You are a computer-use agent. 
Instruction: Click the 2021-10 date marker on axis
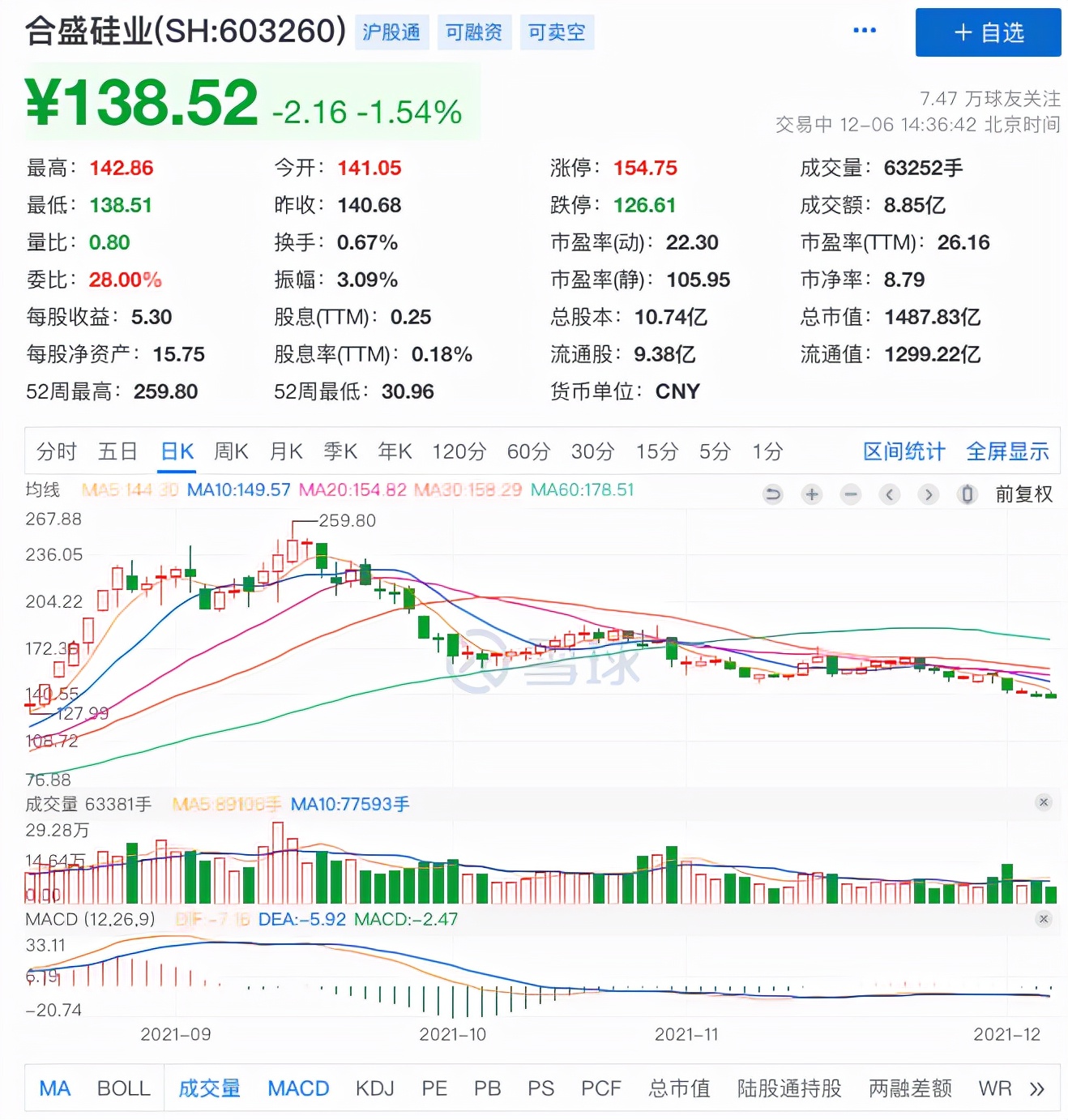452,1034
